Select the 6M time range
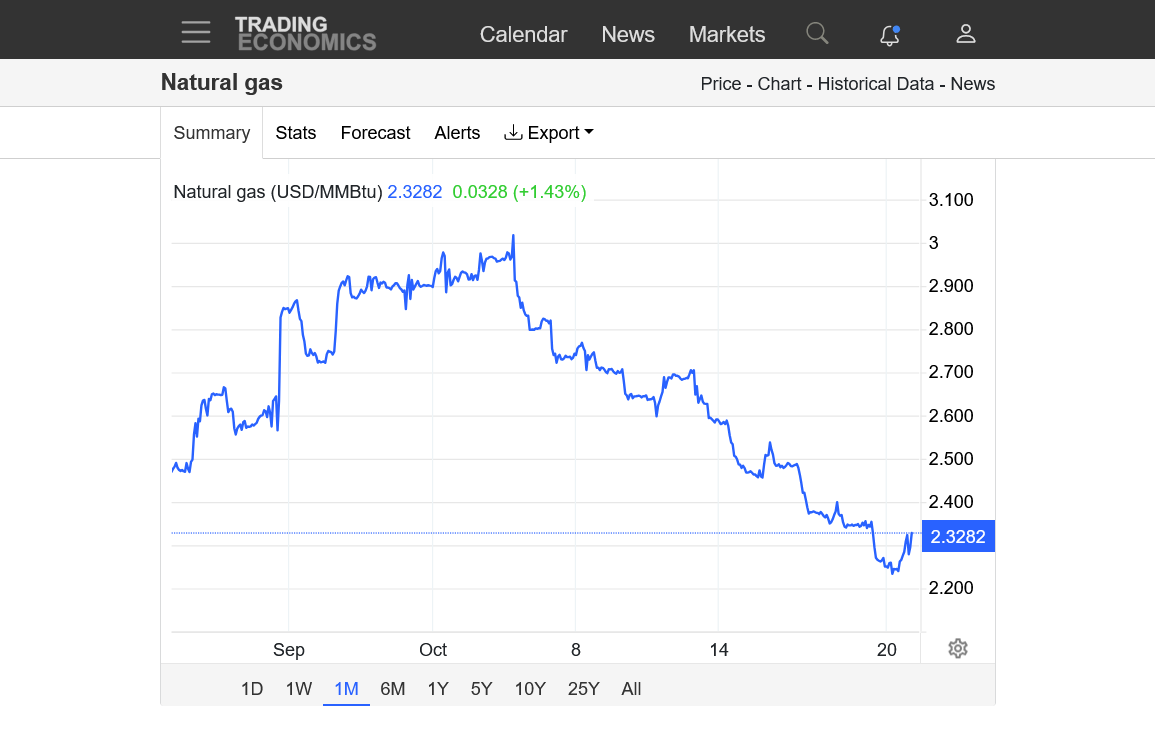1155x741 pixels. [393, 689]
